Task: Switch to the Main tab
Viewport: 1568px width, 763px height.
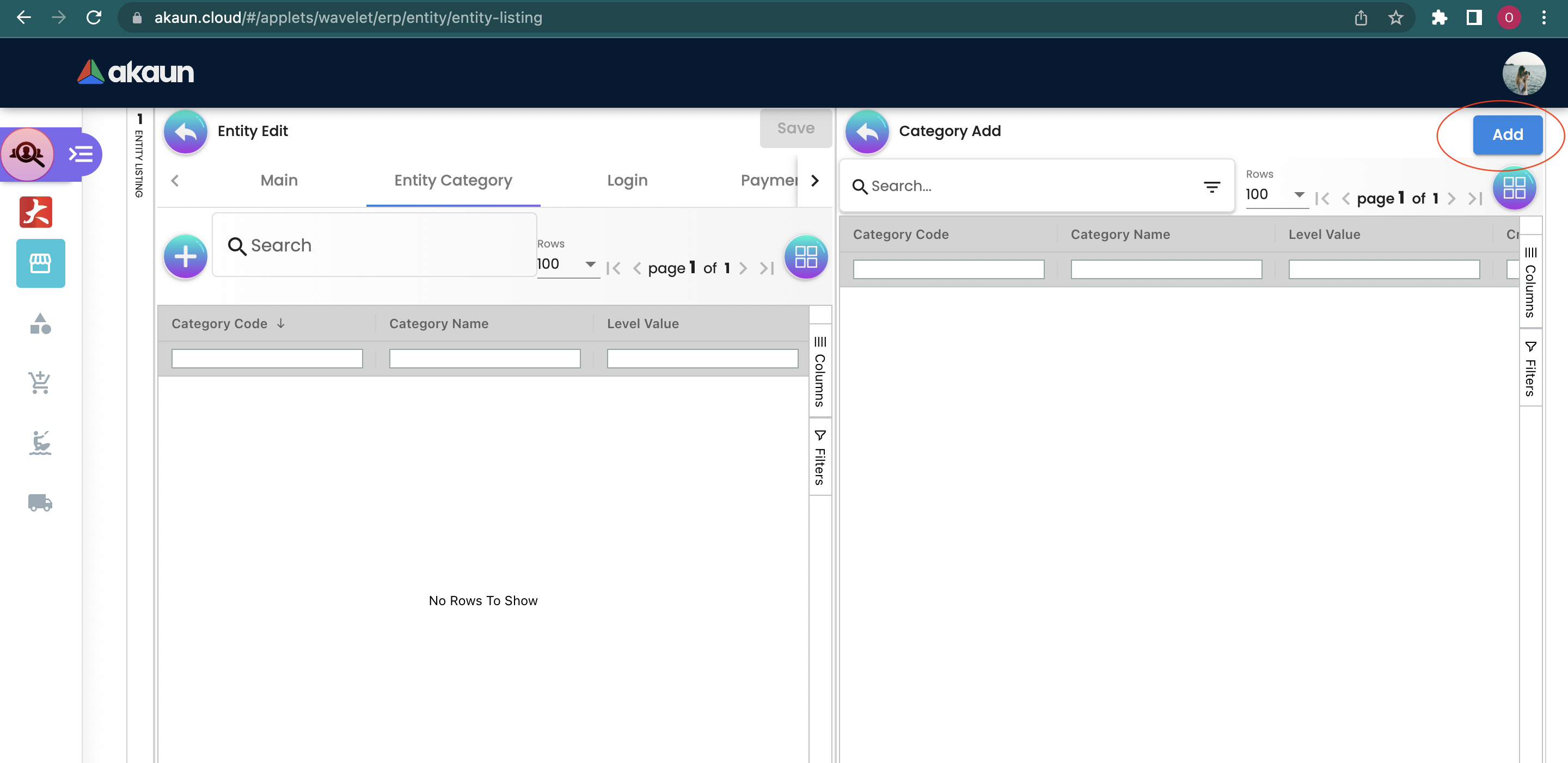Action: click(x=279, y=180)
